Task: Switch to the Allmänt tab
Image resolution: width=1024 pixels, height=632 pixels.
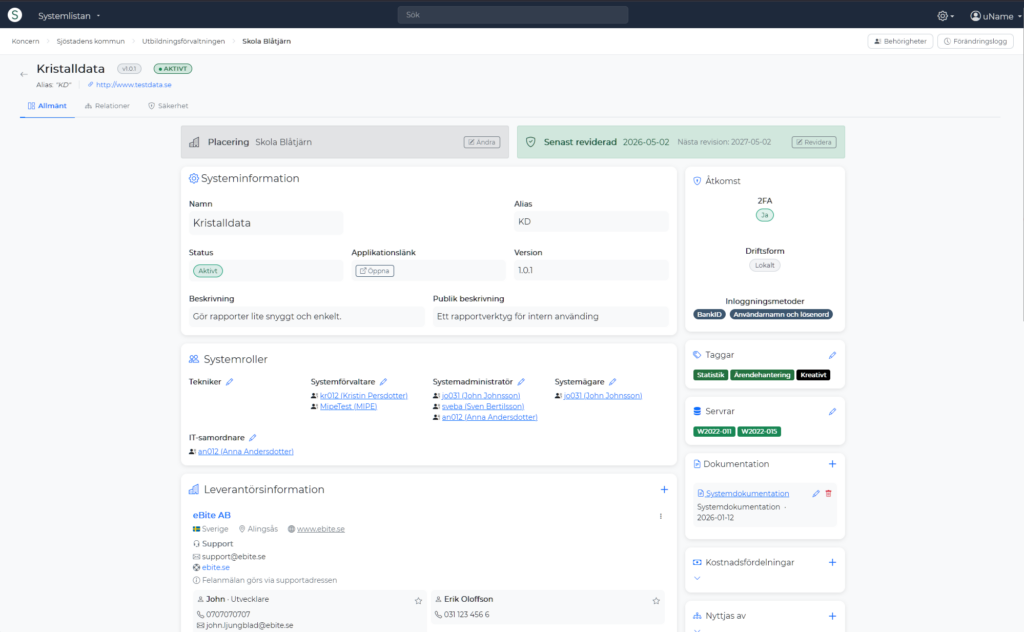Action: coord(47,106)
